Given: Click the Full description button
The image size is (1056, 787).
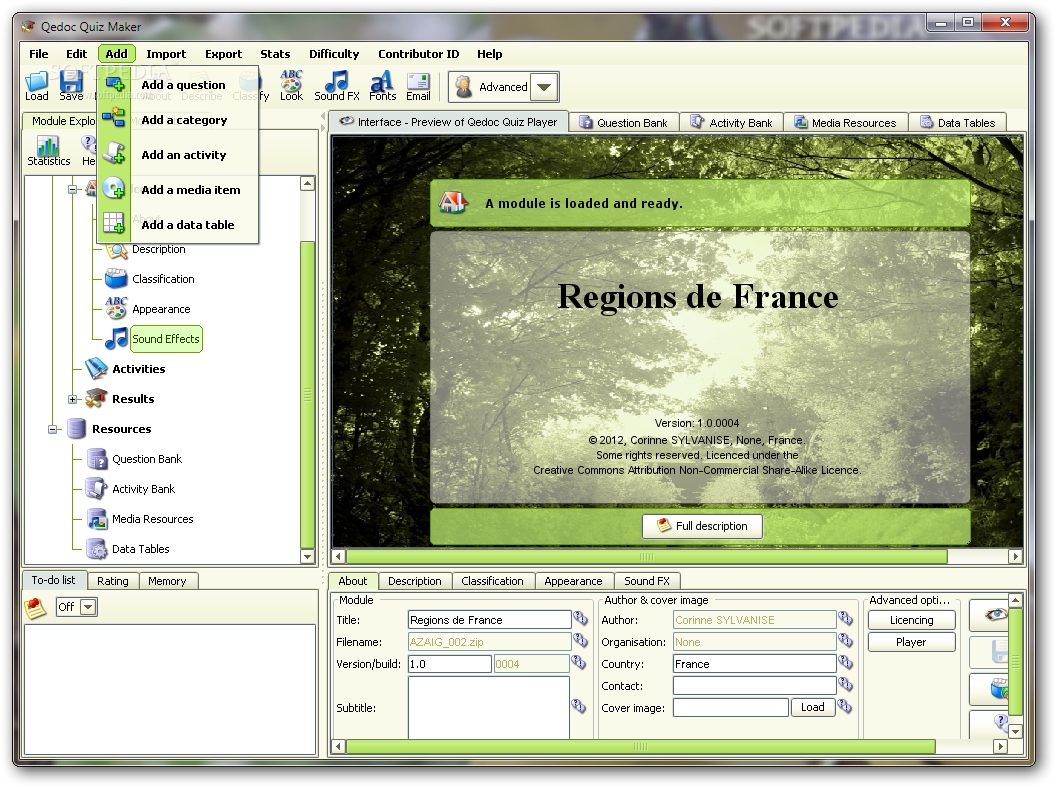Looking at the screenshot, I should pyautogui.click(x=702, y=526).
